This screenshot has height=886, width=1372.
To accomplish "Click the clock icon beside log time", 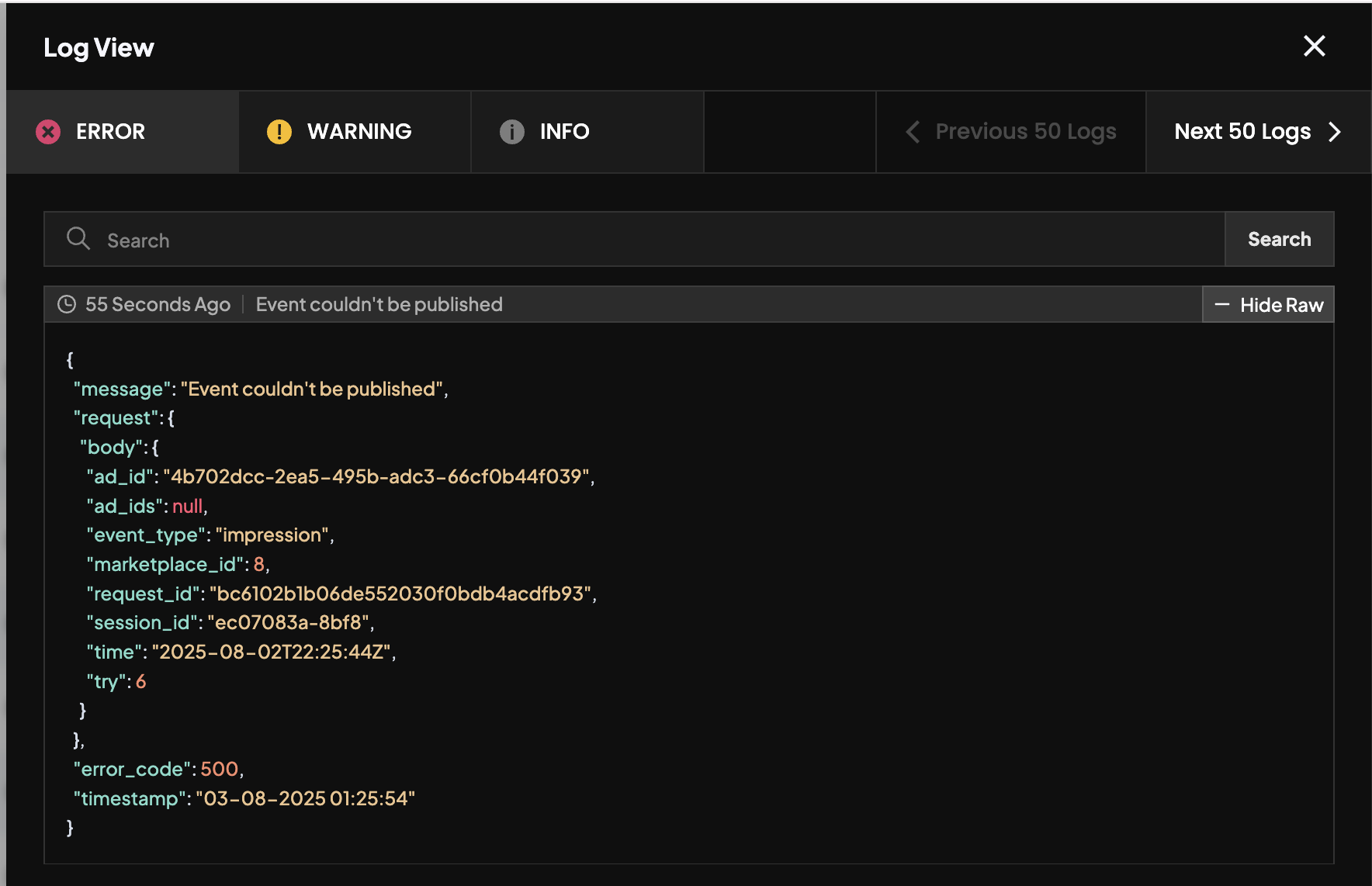I will coord(67,304).
